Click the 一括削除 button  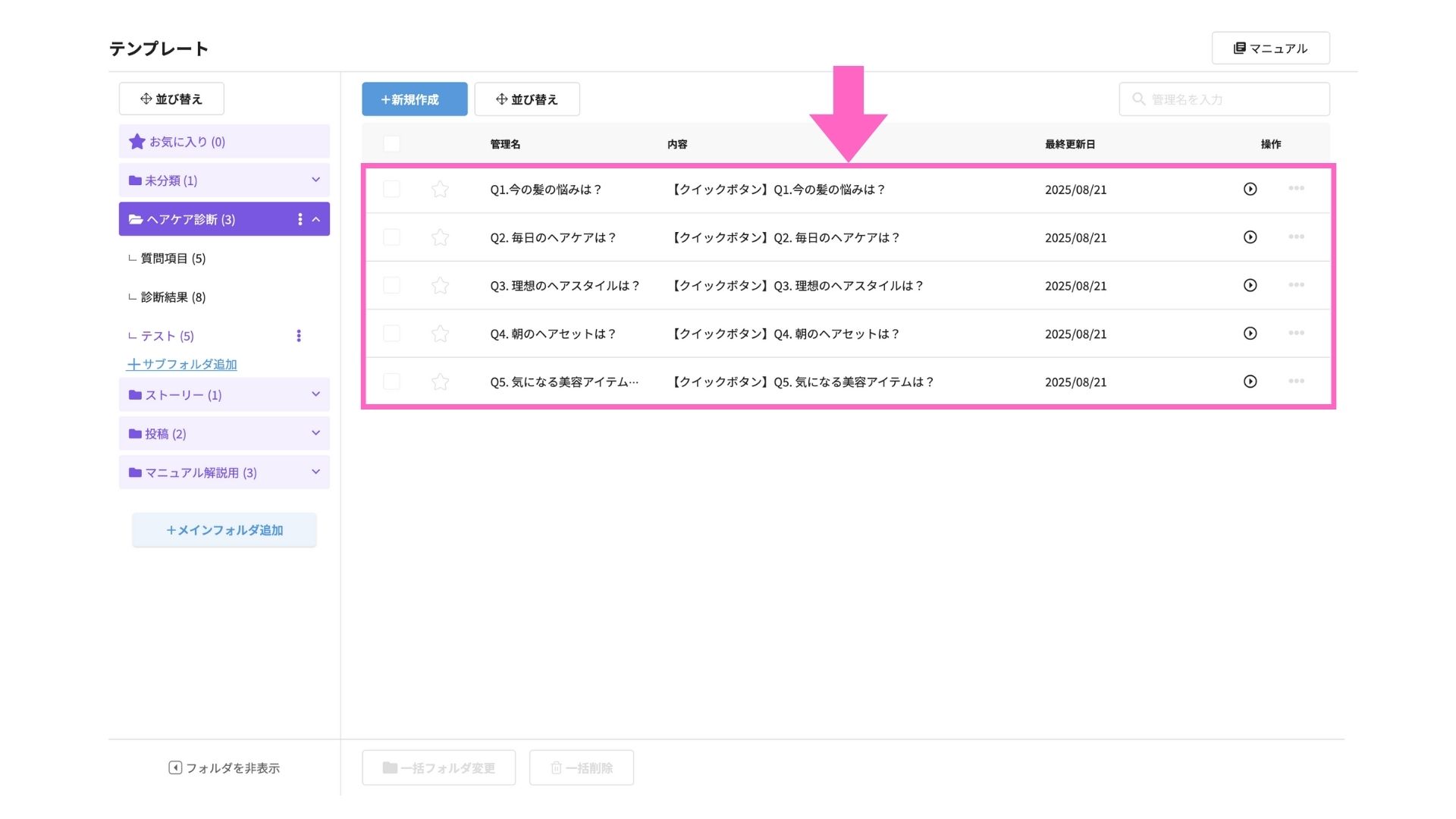(x=582, y=767)
